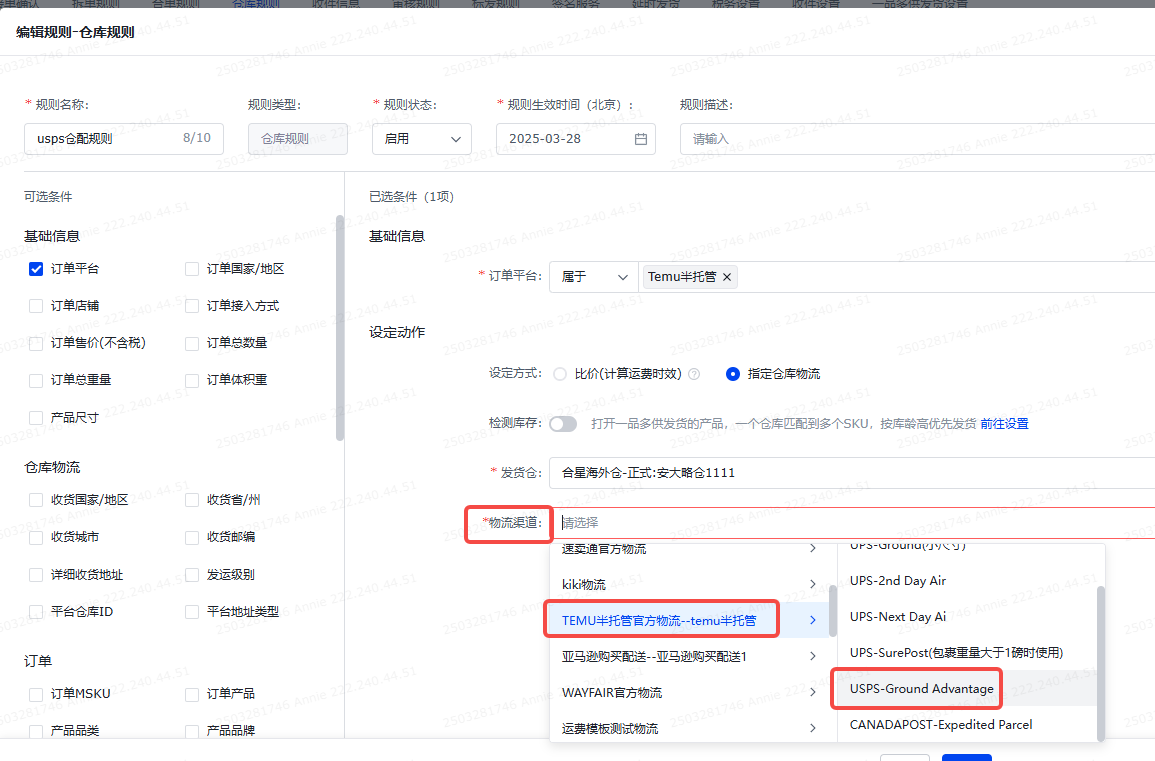Click the 规则描述 input field
The image size is (1155, 761).
coord(917,139)
